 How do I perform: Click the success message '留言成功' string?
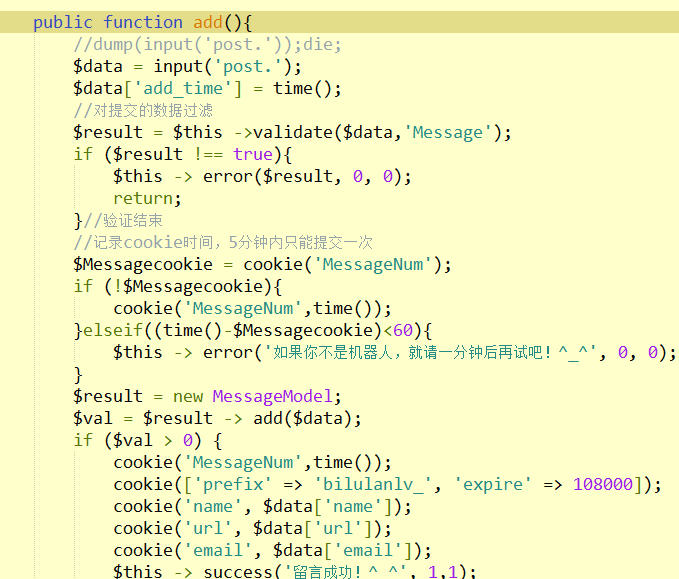[346, 572]
